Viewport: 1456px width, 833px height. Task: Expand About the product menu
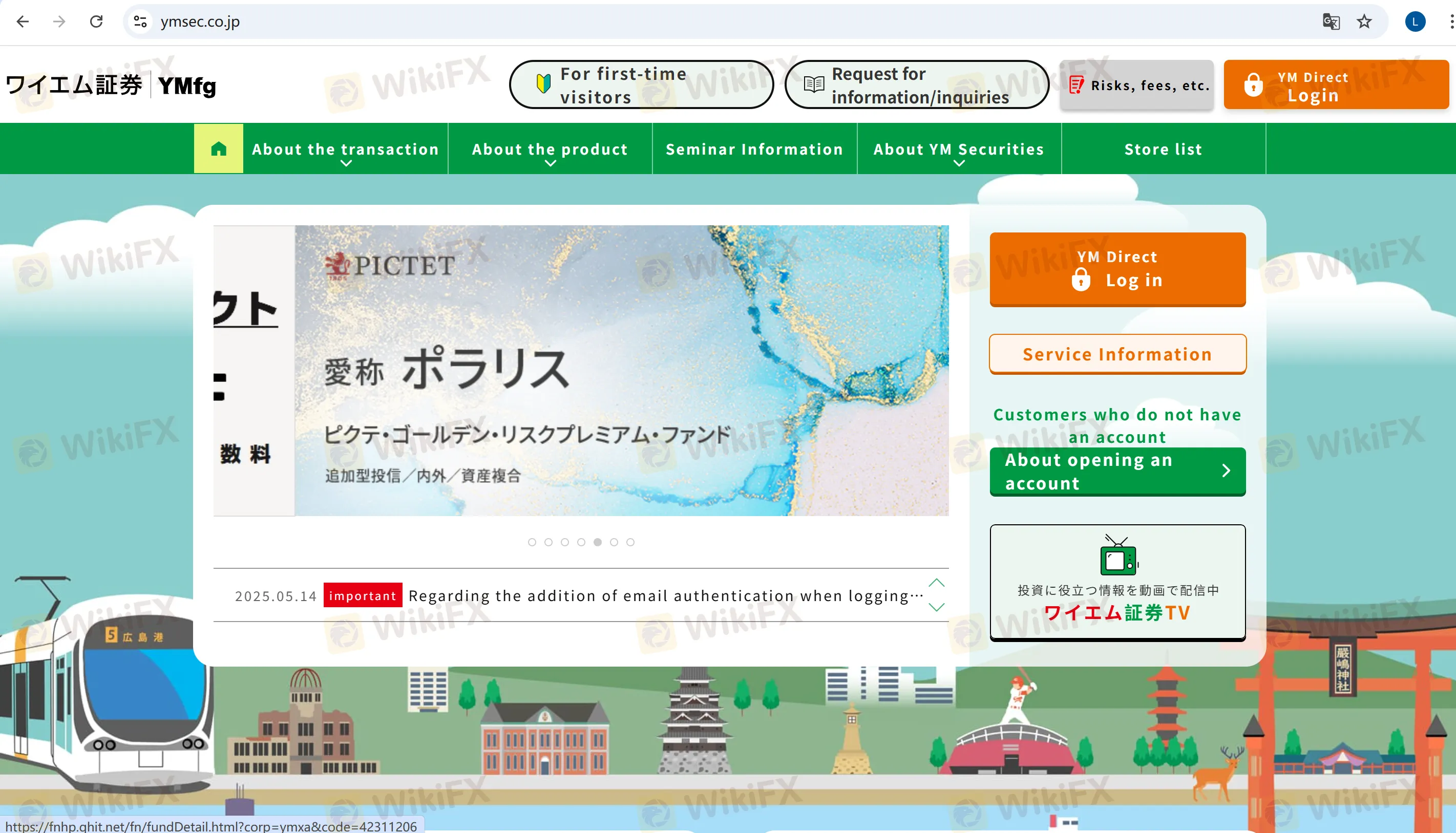(551, 149)
